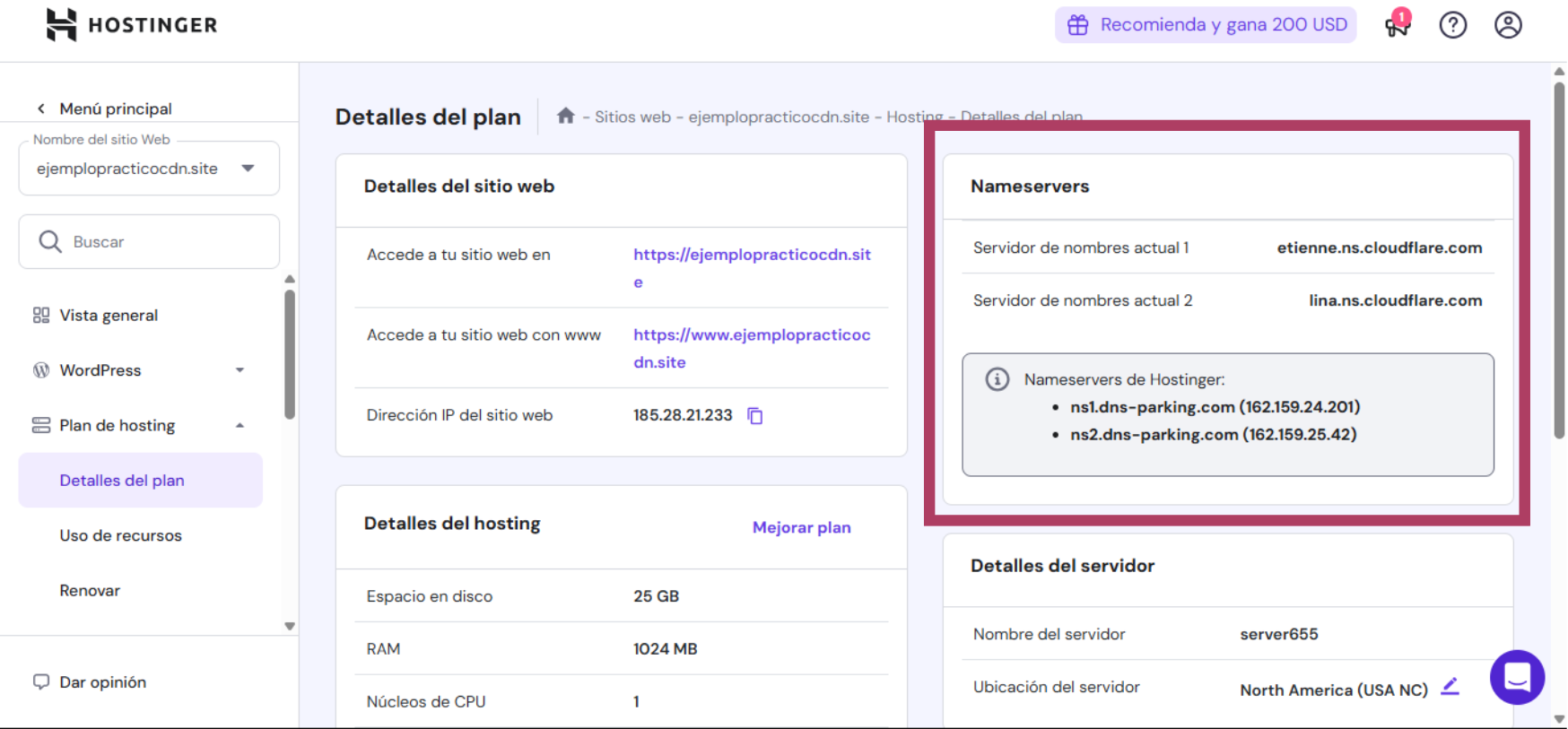Click ejemplopracticocdn.site in breadcrumb

tap(779, 117)
